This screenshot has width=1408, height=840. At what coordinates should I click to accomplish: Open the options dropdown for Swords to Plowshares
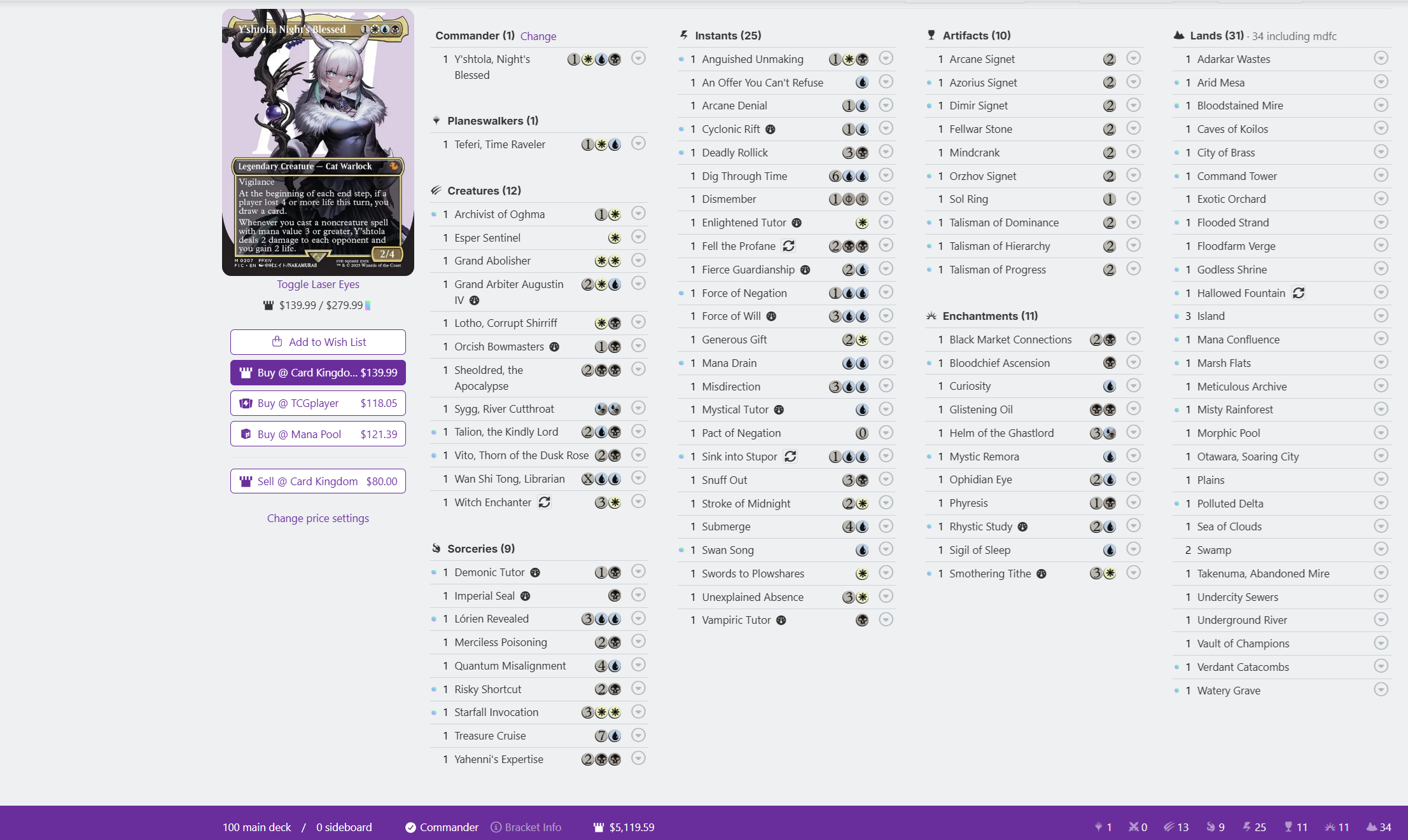(886, 573)
